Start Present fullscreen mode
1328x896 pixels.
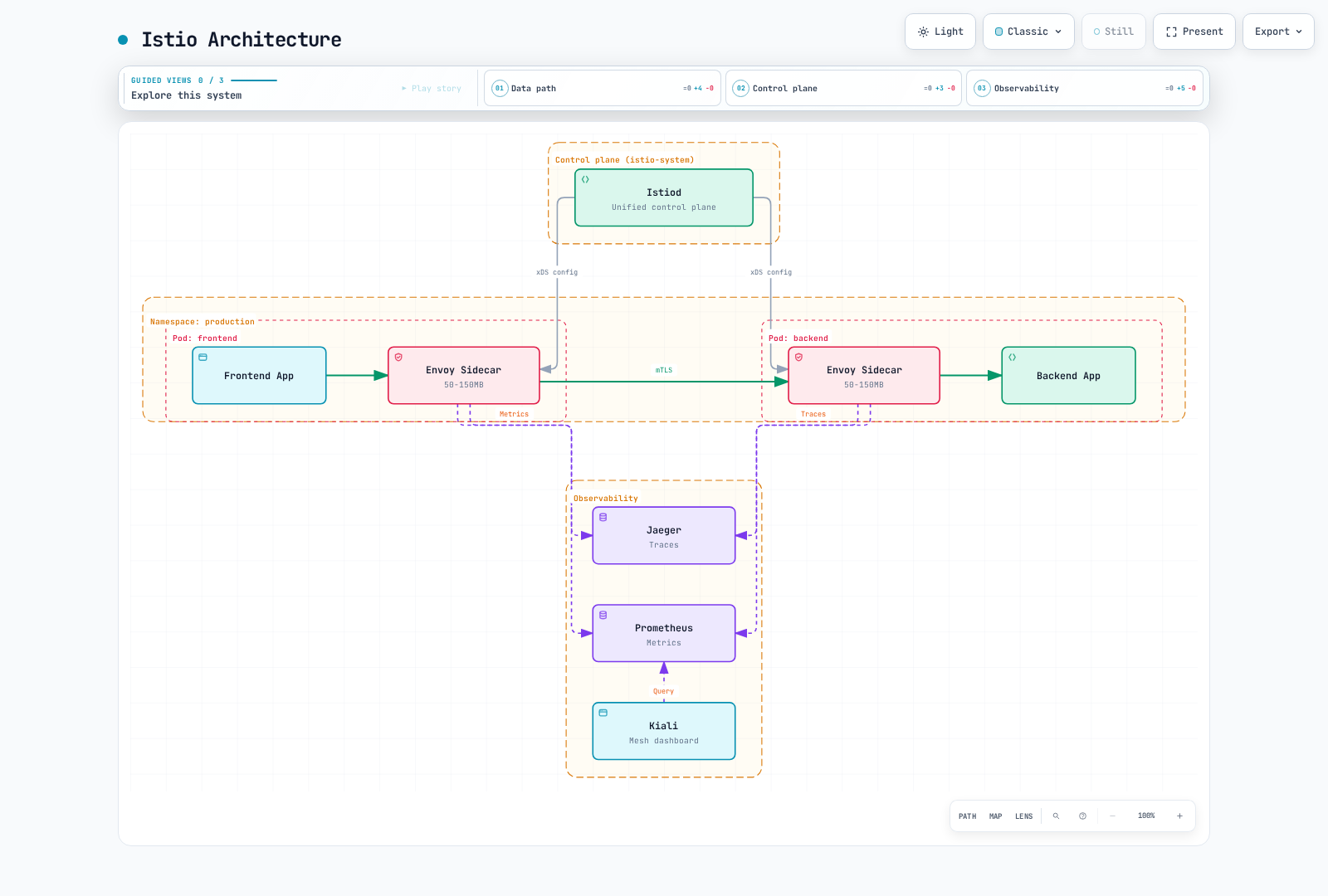[x=1194, y=32]
